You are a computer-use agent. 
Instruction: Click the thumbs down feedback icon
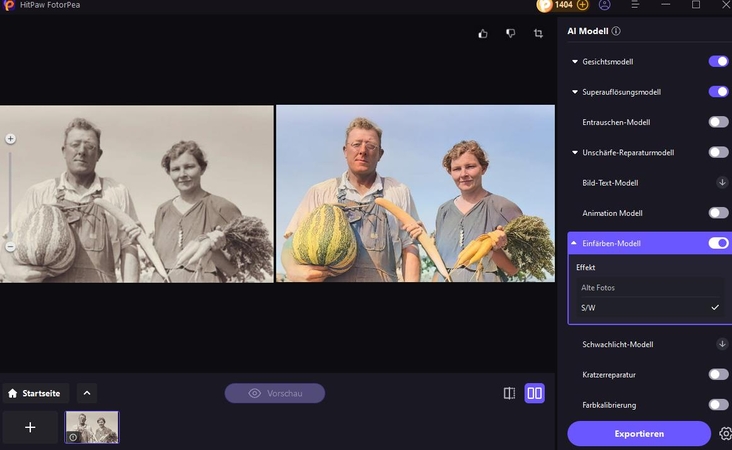click(510, 34)
